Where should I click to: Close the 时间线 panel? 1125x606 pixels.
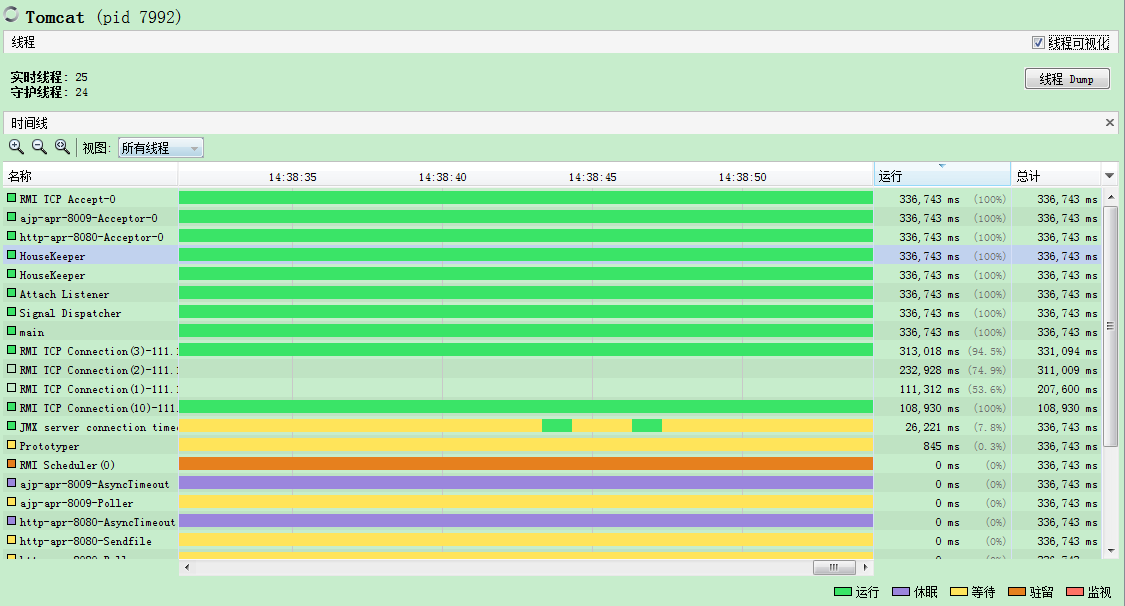pos(1109,123)
